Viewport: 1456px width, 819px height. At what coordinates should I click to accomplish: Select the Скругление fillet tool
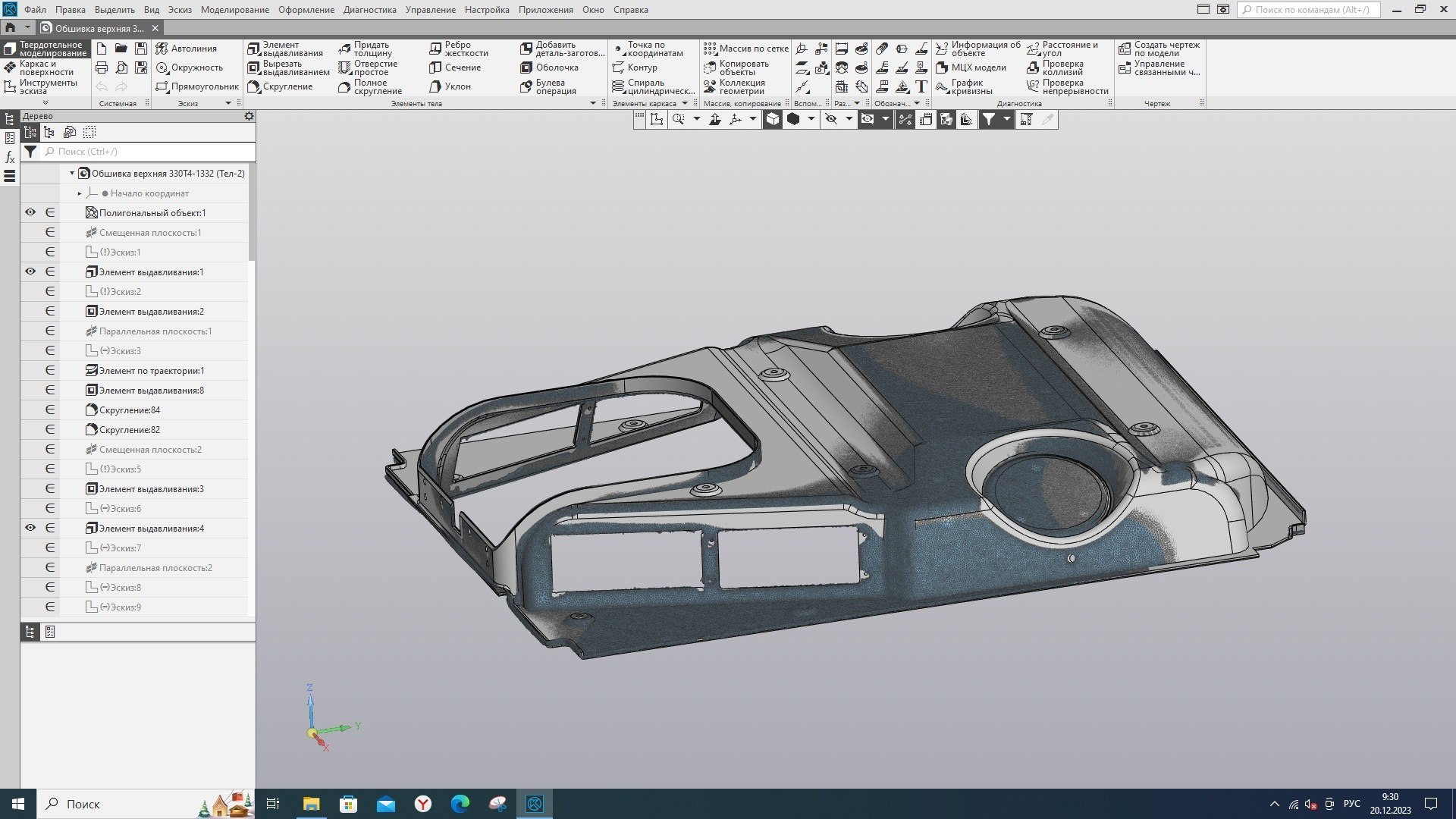point(280,86)
